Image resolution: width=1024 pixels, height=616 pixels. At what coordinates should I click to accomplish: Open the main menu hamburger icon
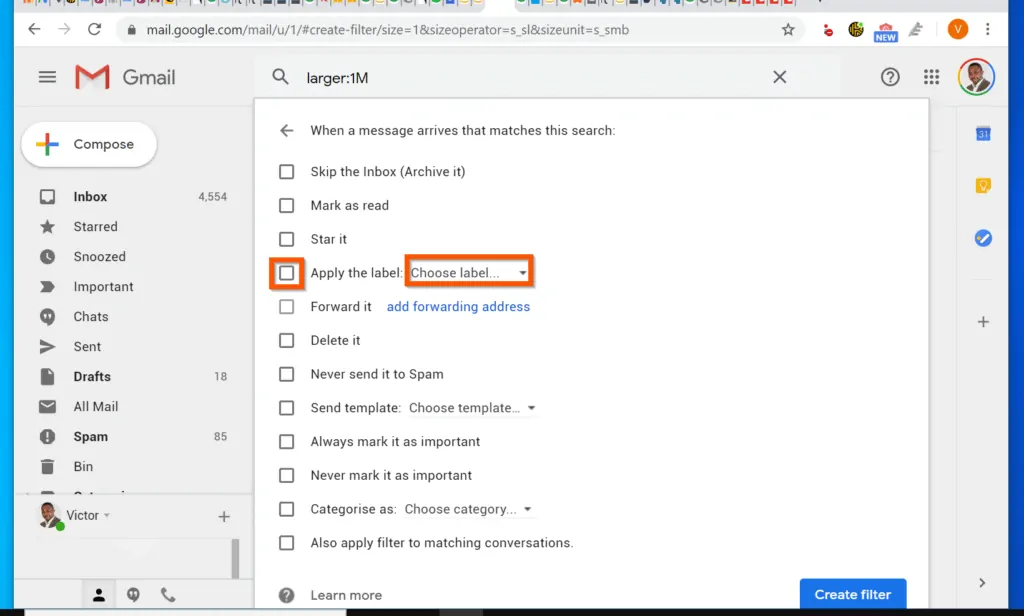(x=47, y=76)
